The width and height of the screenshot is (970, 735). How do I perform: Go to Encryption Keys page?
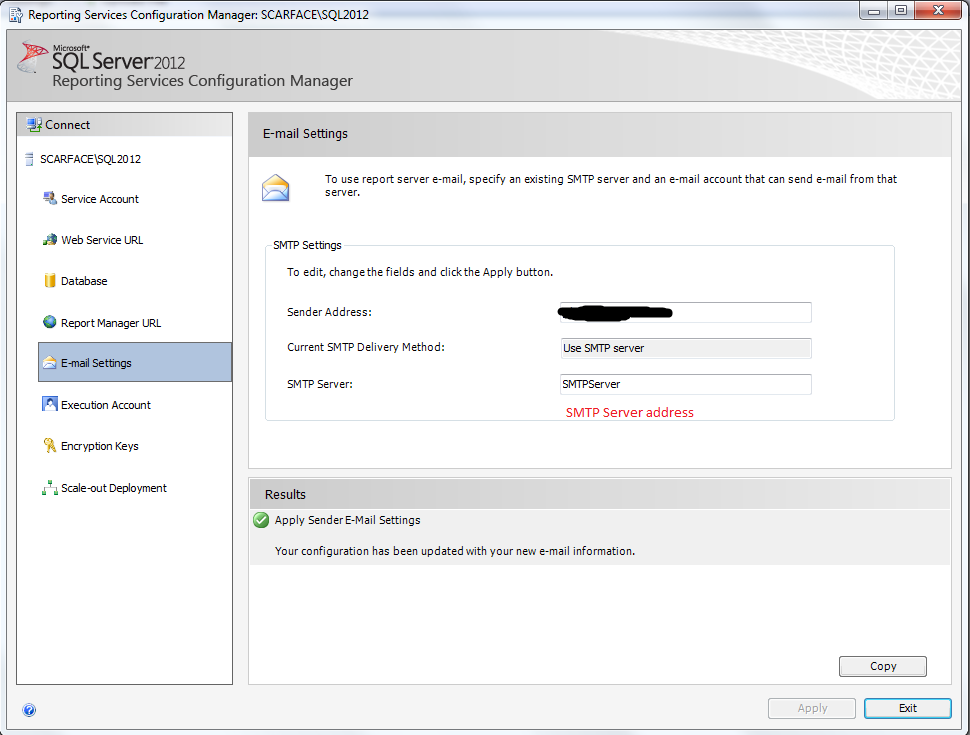[100, 446]
